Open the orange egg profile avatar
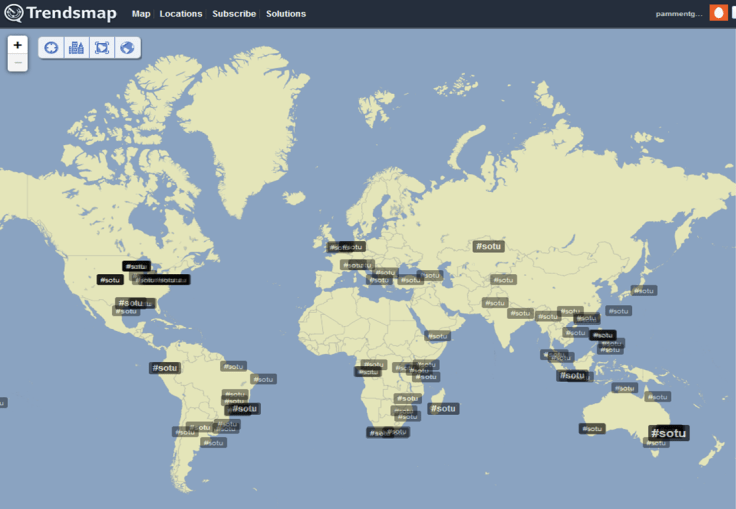Viewport: 736px width, 509px height. (718, 13)
